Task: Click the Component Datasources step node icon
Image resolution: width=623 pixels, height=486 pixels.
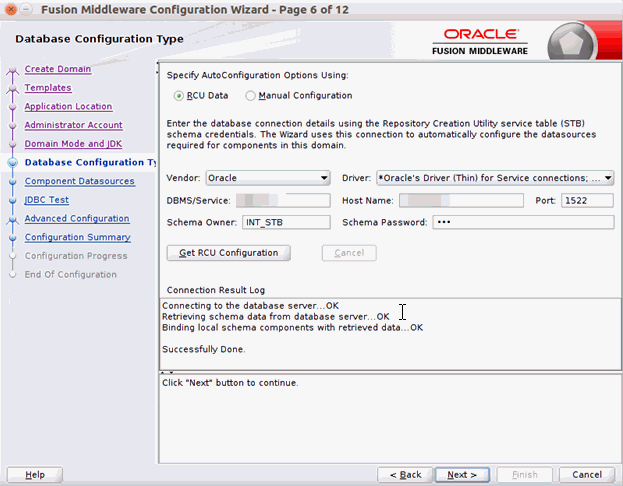Action: click(x=13, y=181)
